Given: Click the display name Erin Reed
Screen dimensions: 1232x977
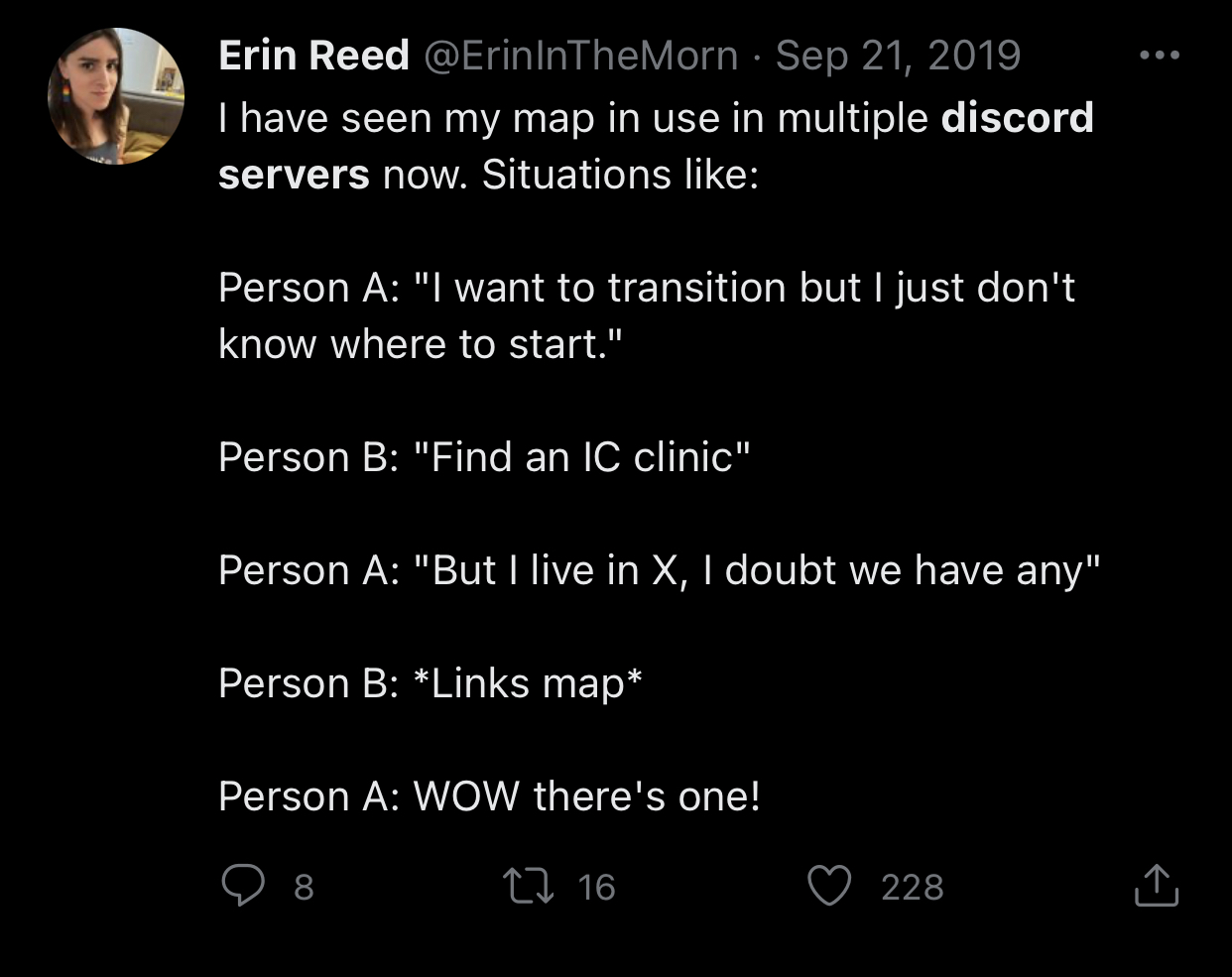Looking at the screenshot, I should point(313,56).
